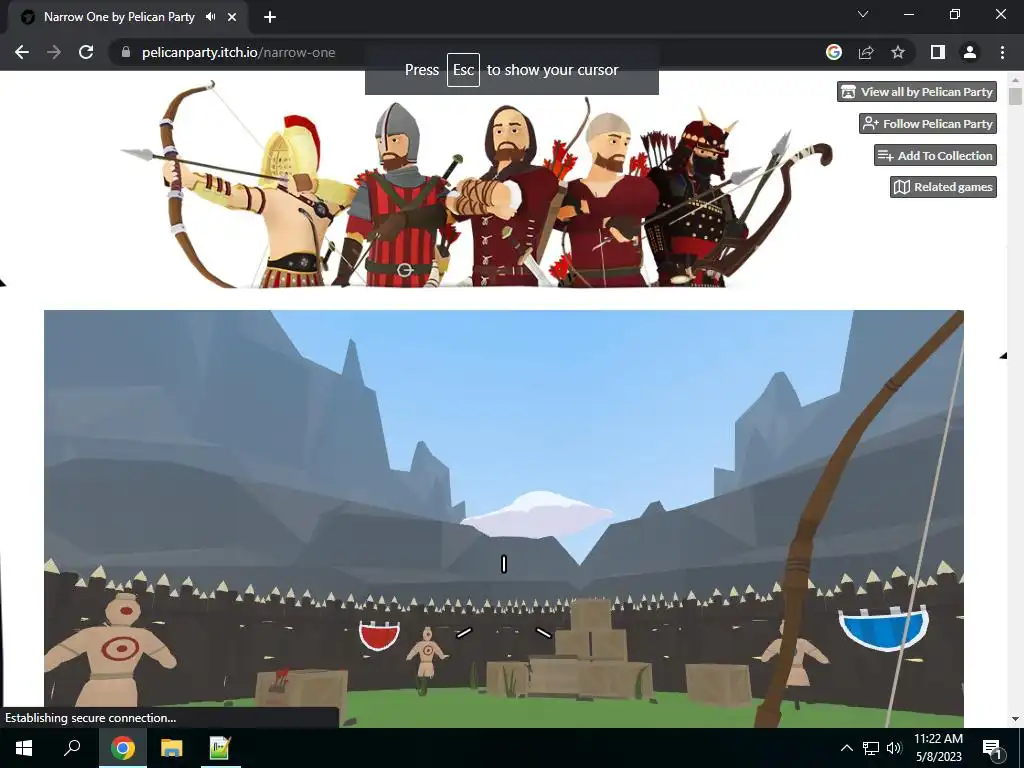
Task: Open Related games link
Action: click(x=944, y=187)
